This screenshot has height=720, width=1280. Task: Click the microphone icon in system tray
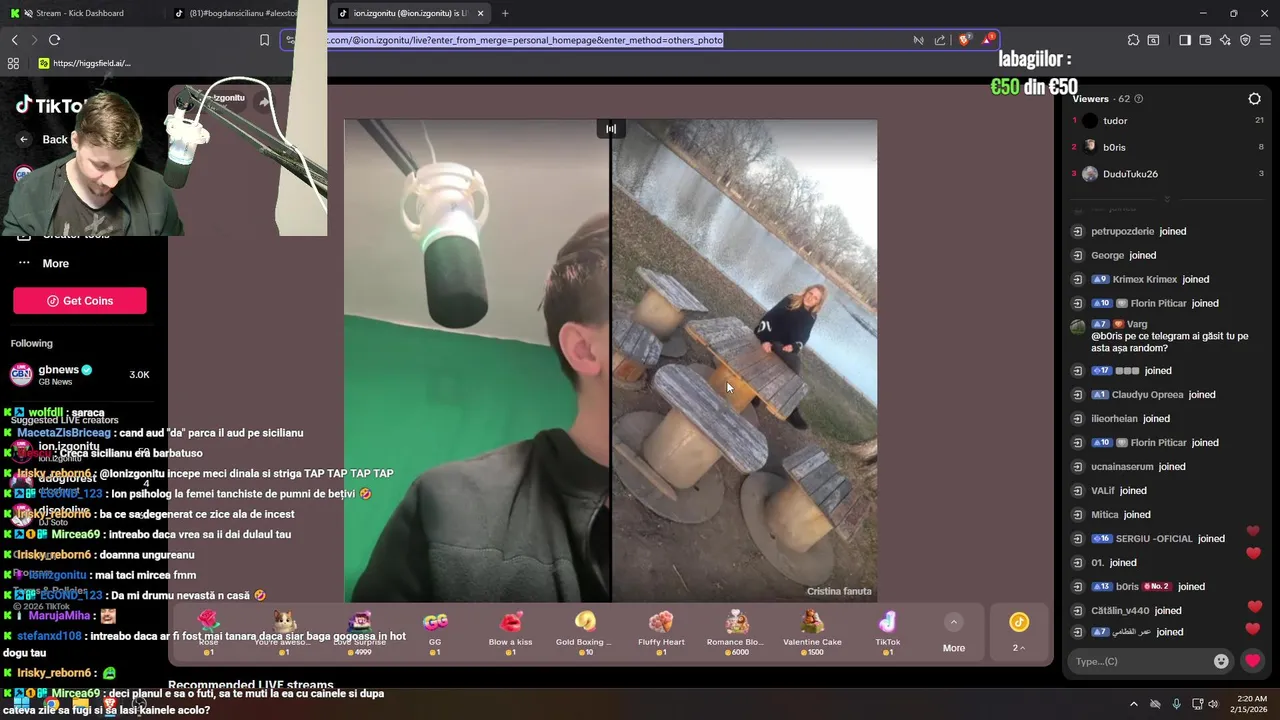click(x=1176, y=704)
